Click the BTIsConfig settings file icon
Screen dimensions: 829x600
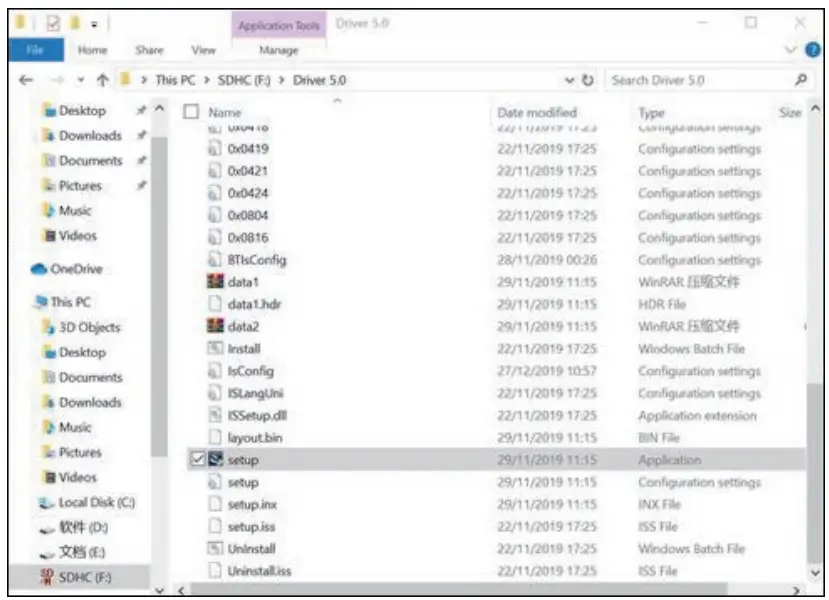pos(214,260)
